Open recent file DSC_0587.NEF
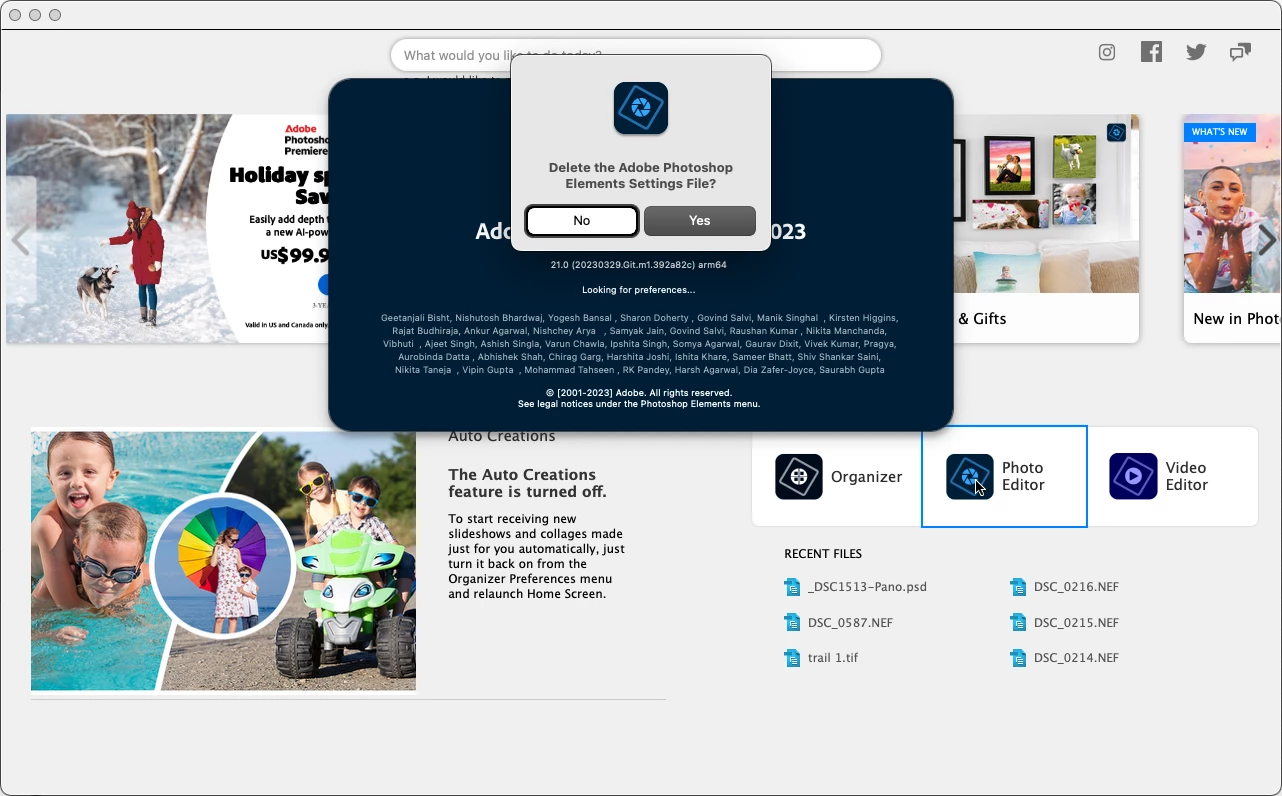 [x=850, y=623]
